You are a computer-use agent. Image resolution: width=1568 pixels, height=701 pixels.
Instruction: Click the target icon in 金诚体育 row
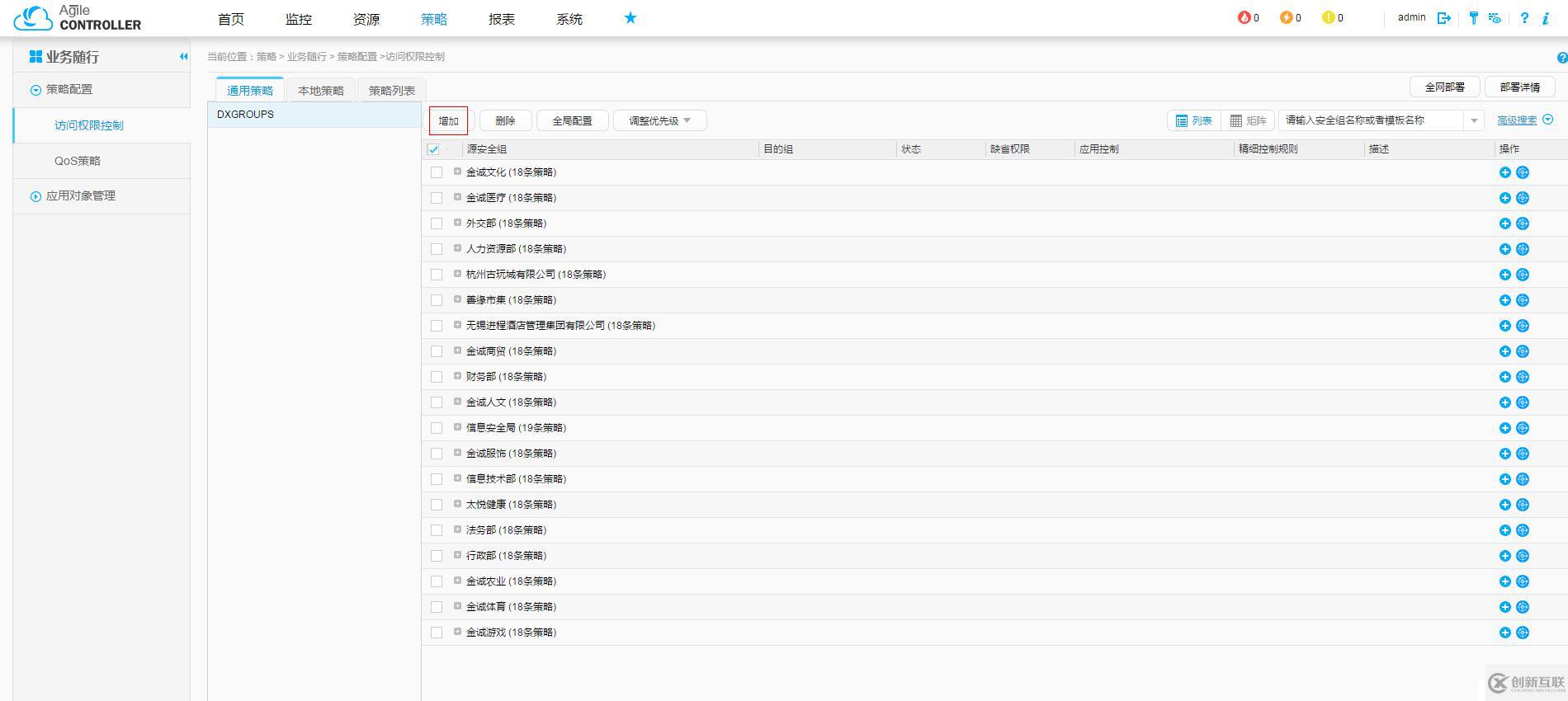1523,607
